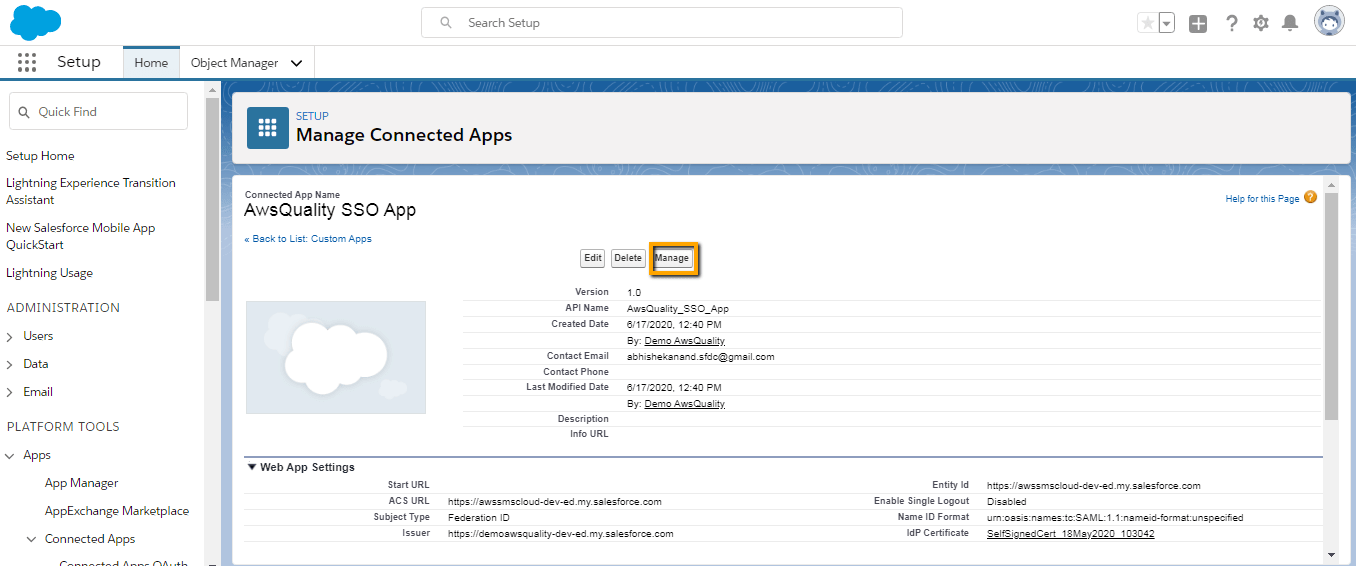Viewport: 1356px width, 566px height.
Task: Collapse the Web App Settings section
Action: 251,467
